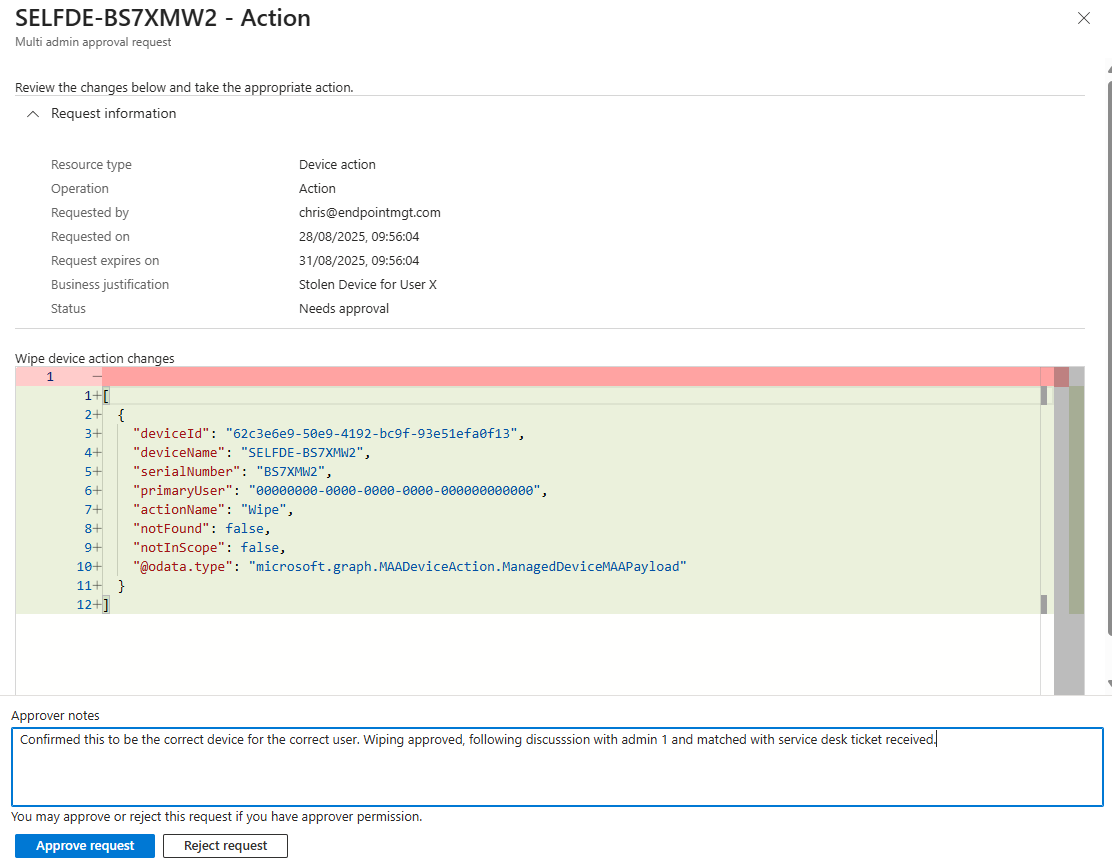Screen dimensions: 1112x858
Task: Click the deviceName "SELFDE-BS7XMW2" line
Action: pos(252,452)
